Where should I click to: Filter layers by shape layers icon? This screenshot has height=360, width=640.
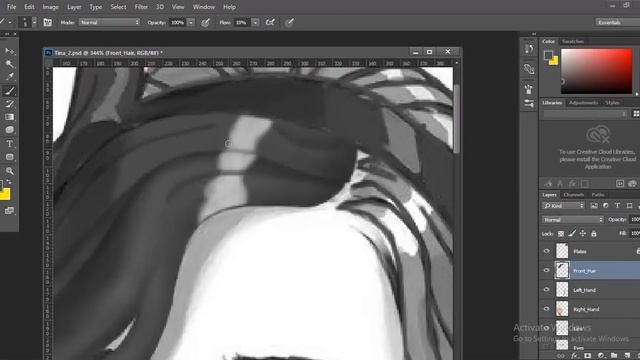pos(629,206)
